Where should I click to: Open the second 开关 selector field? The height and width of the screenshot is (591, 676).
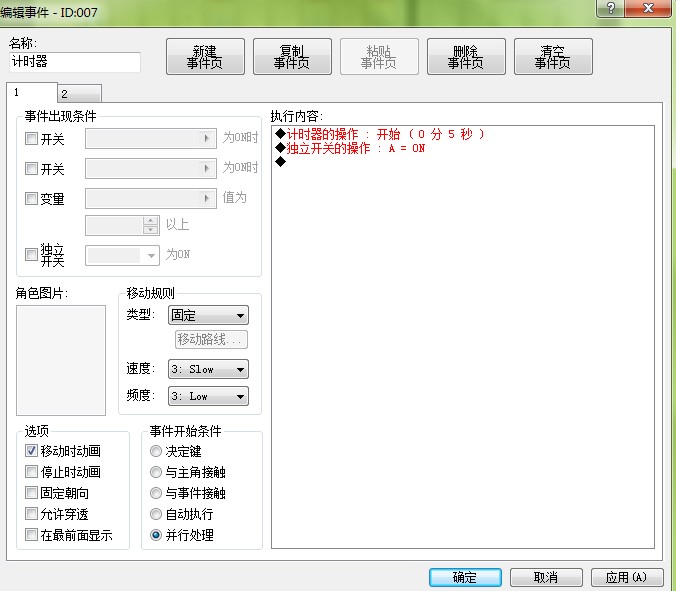click(x=151, y=168)
